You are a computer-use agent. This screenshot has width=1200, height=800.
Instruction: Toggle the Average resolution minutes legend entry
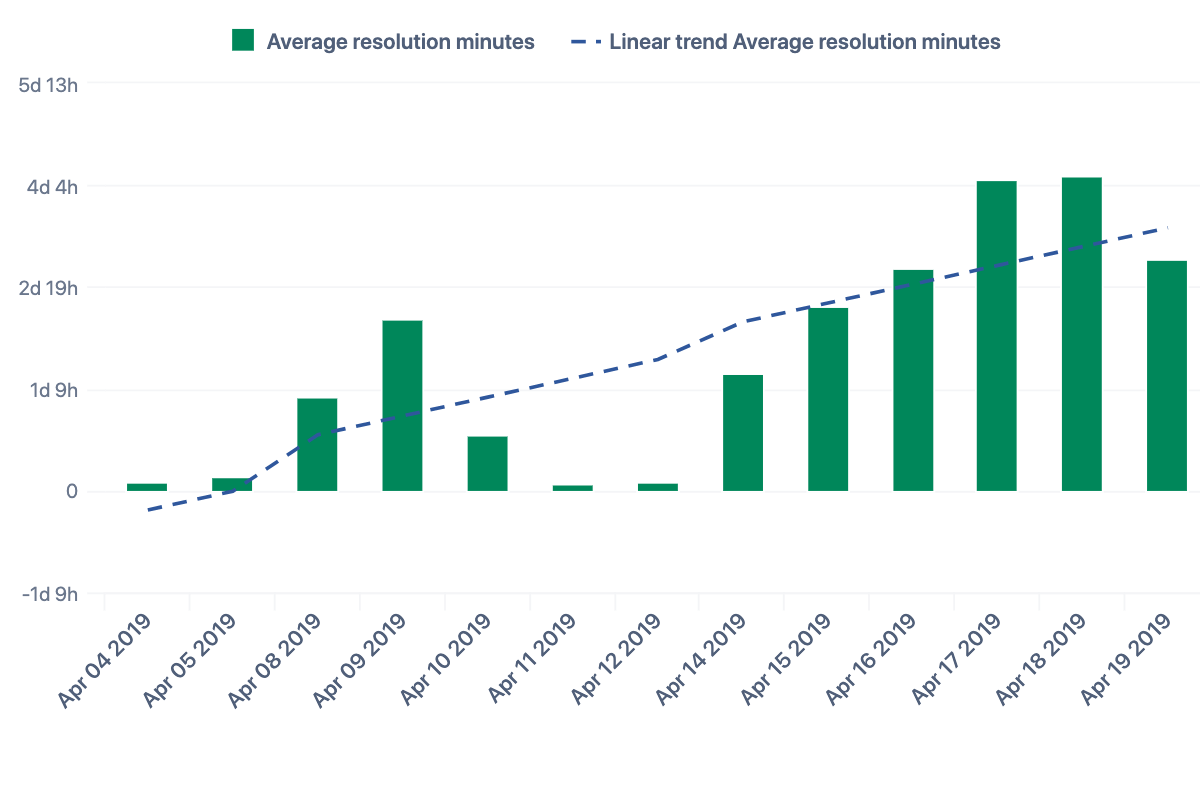coord(384,41)
